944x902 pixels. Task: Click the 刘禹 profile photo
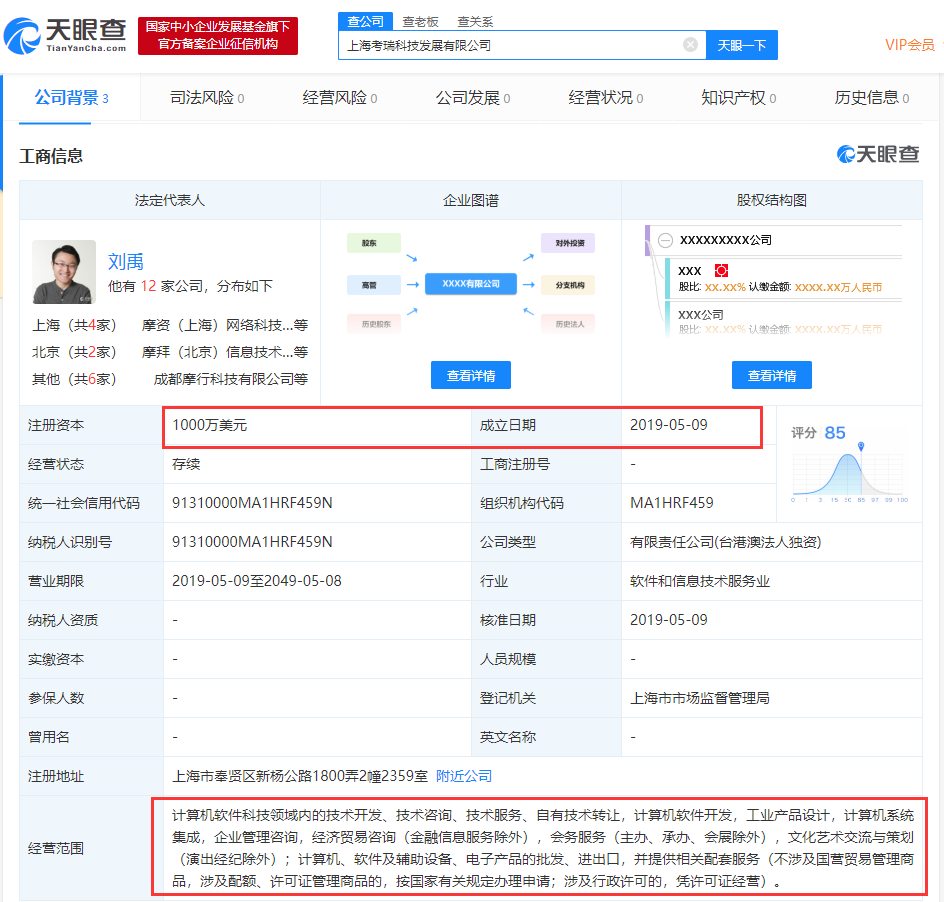63,272
